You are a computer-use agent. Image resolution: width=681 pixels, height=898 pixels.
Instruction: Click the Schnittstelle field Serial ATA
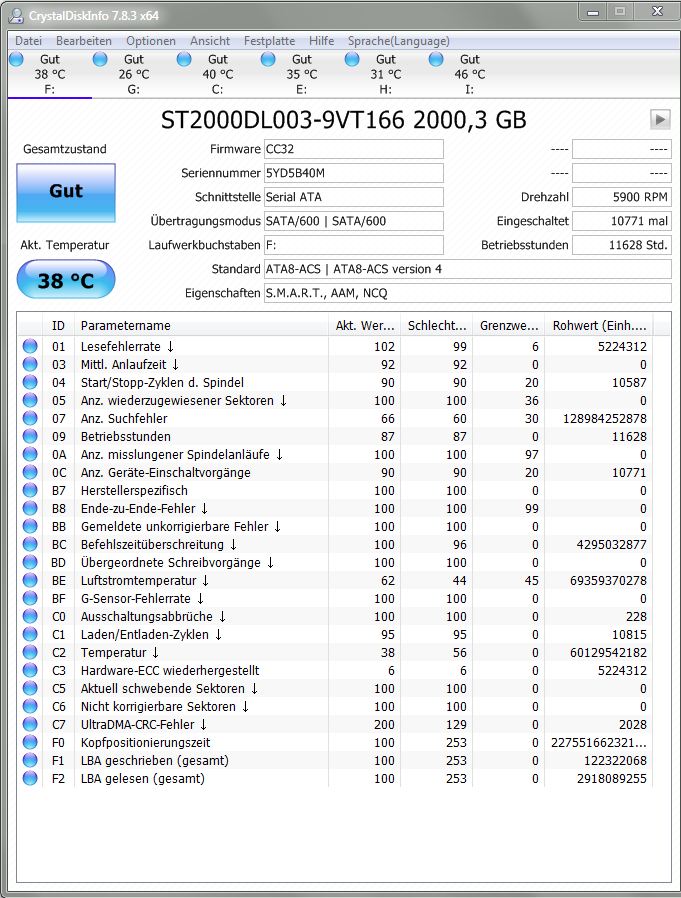click(353, 197)
